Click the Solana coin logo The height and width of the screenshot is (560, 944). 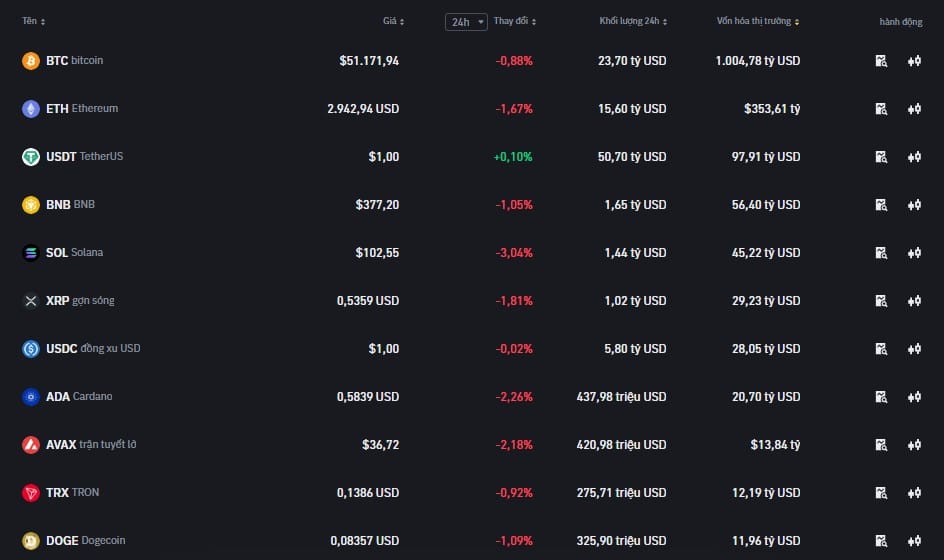tap(31, 253)
